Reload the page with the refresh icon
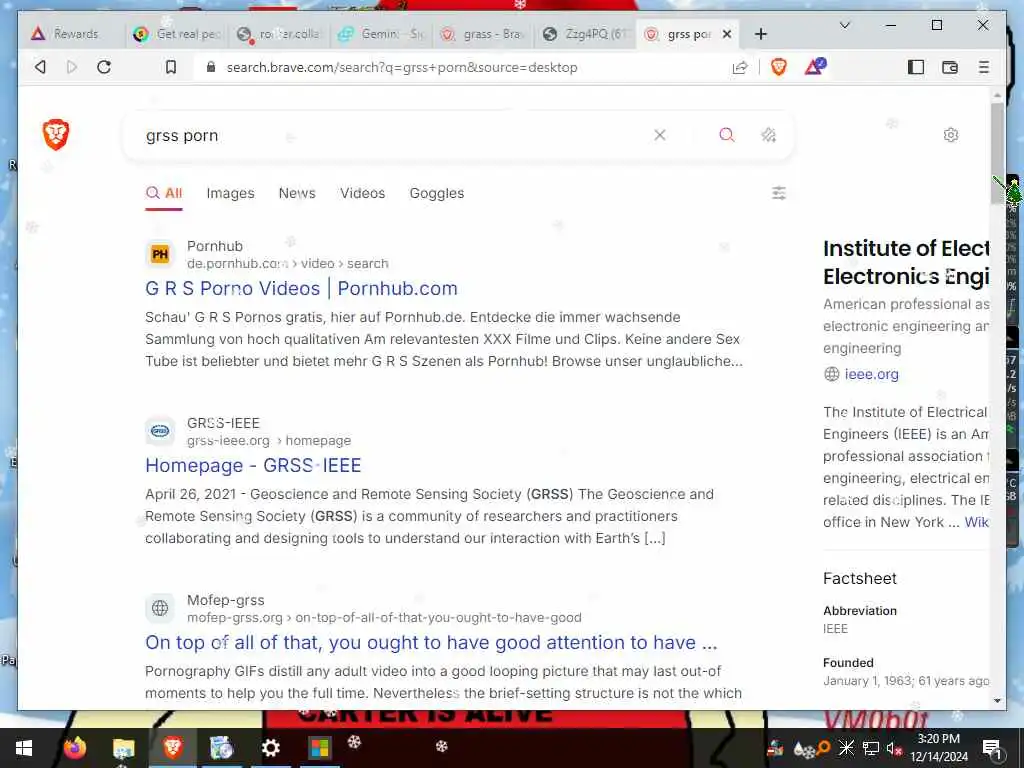This screenshot has width=1024, height=768. (104, 67)
